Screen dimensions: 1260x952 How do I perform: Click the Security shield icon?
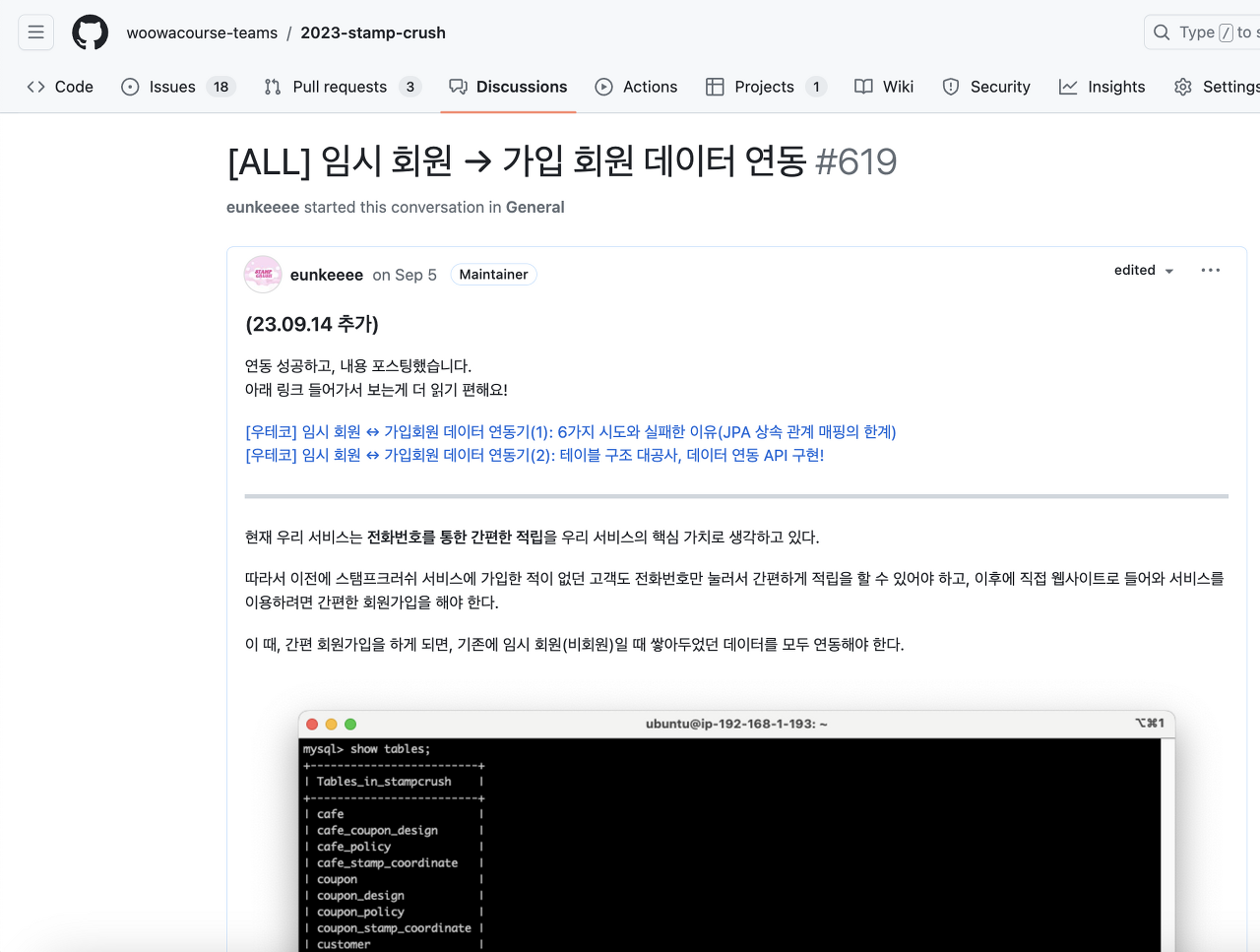point(951,87)
